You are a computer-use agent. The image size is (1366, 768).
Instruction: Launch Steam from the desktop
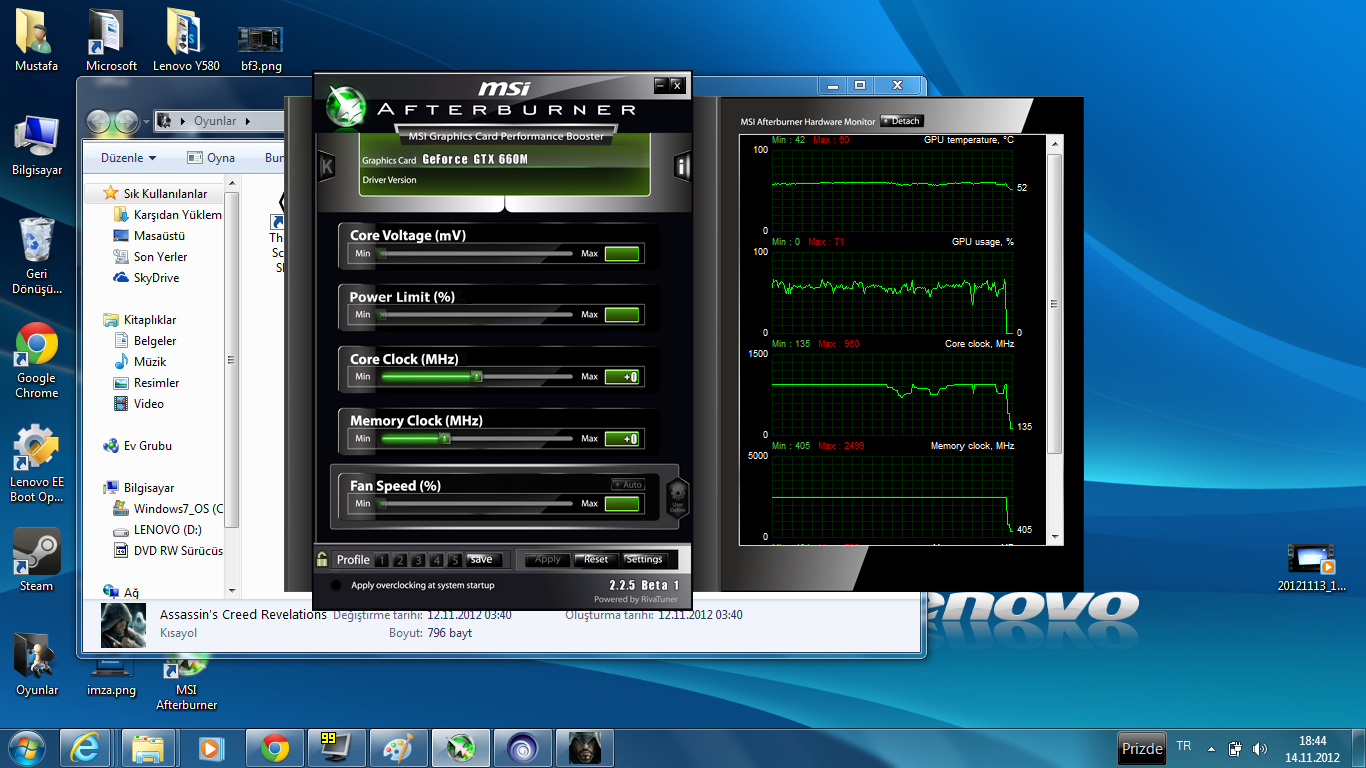[x=37, y=561]
